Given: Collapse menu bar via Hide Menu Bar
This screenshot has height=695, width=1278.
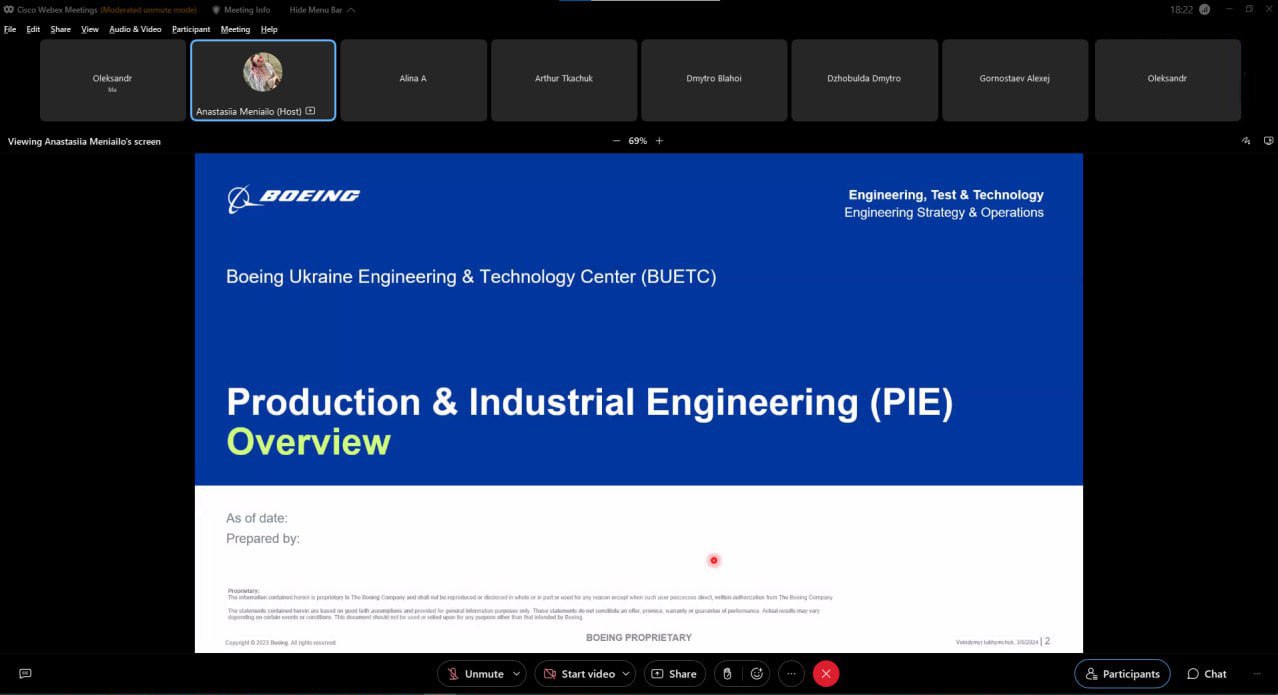Looking at the screenshot, I should pos(320,10).
